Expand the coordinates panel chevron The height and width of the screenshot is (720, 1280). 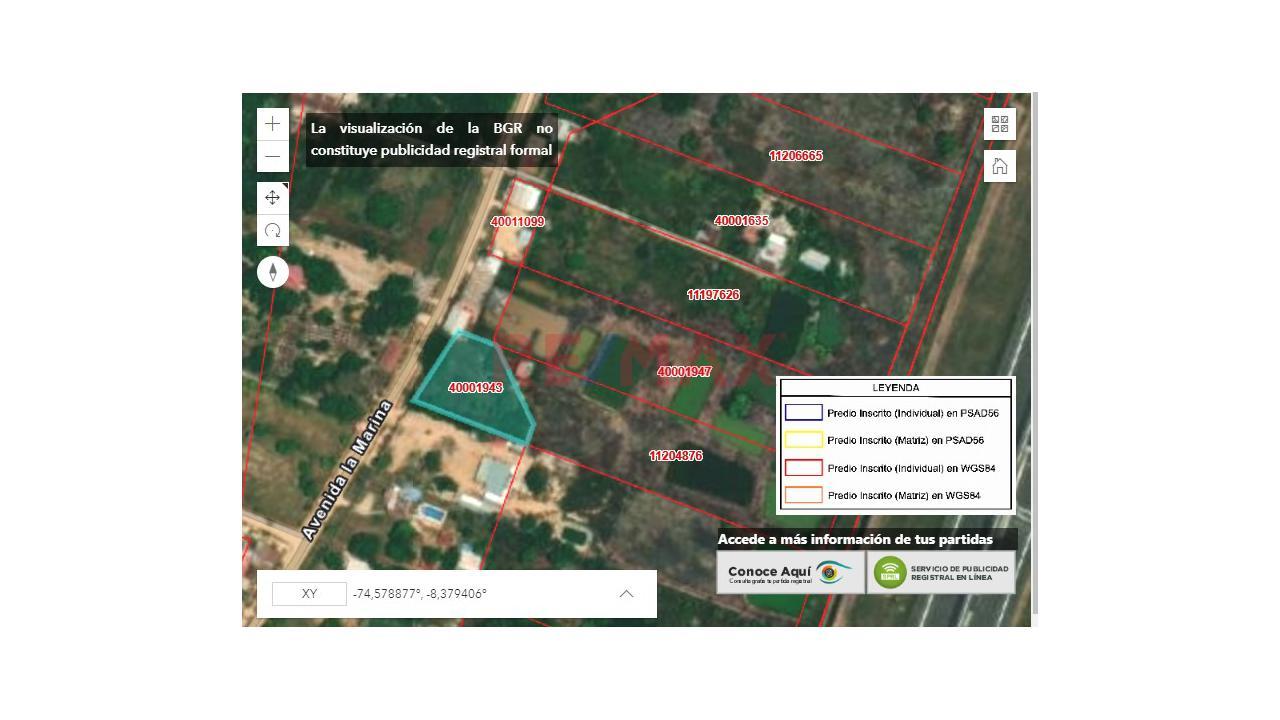point(626,594)
